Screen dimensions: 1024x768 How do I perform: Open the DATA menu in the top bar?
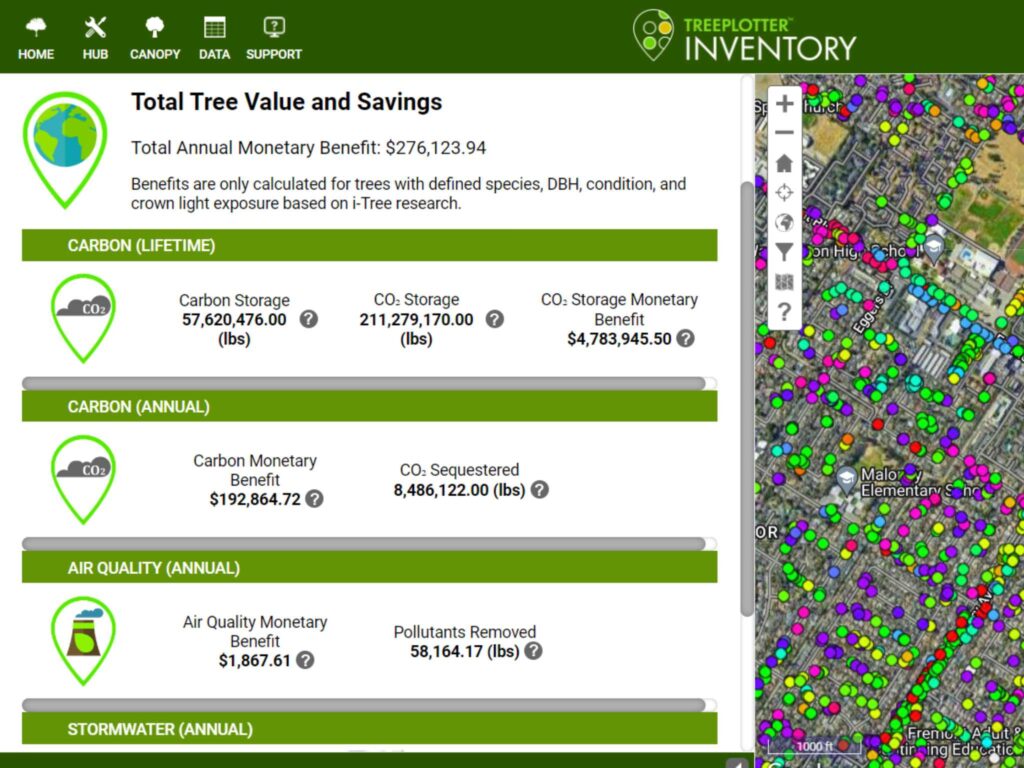click(x=214, y=35)
